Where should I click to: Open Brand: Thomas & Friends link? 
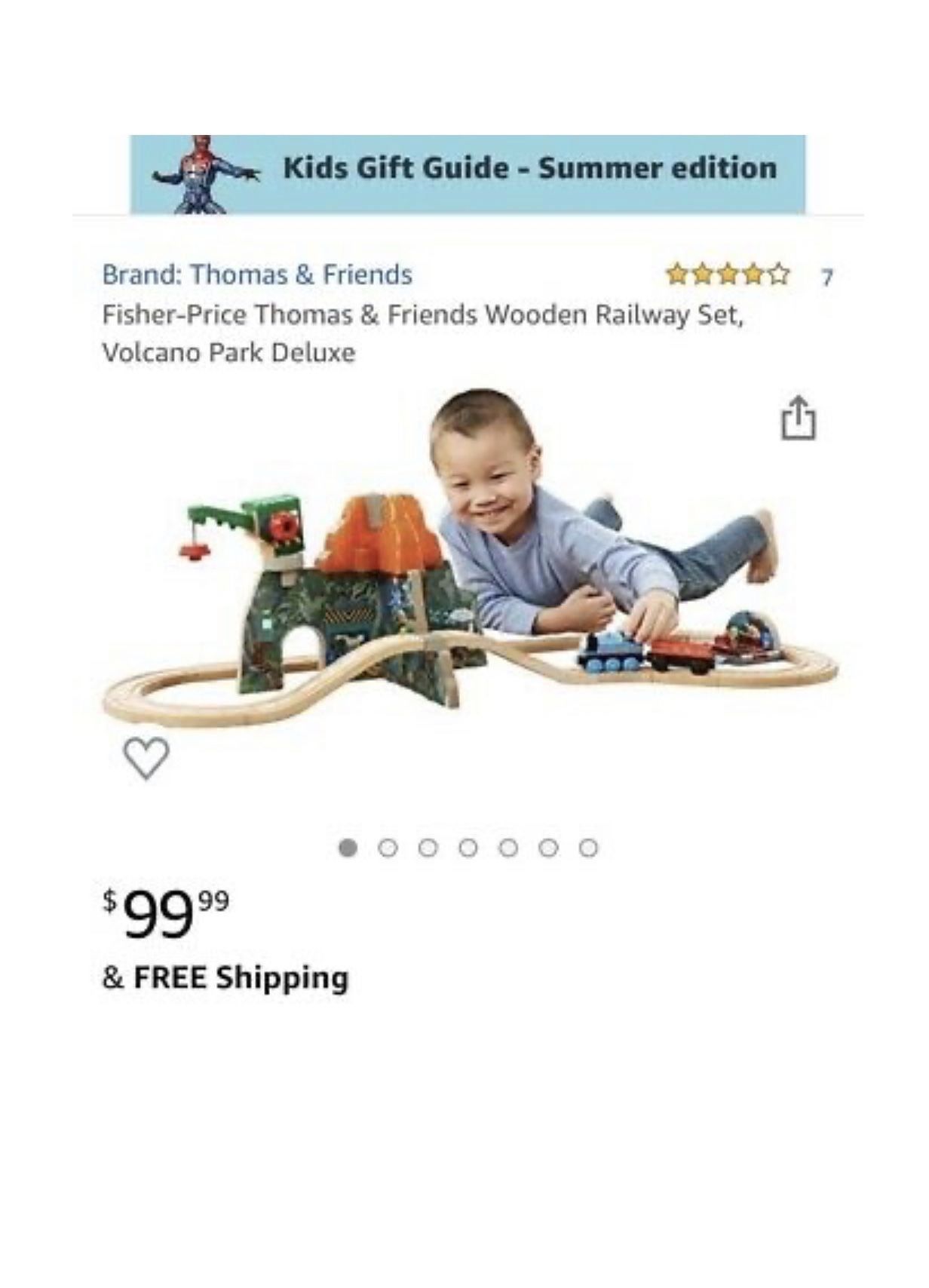tap(257, 274)
